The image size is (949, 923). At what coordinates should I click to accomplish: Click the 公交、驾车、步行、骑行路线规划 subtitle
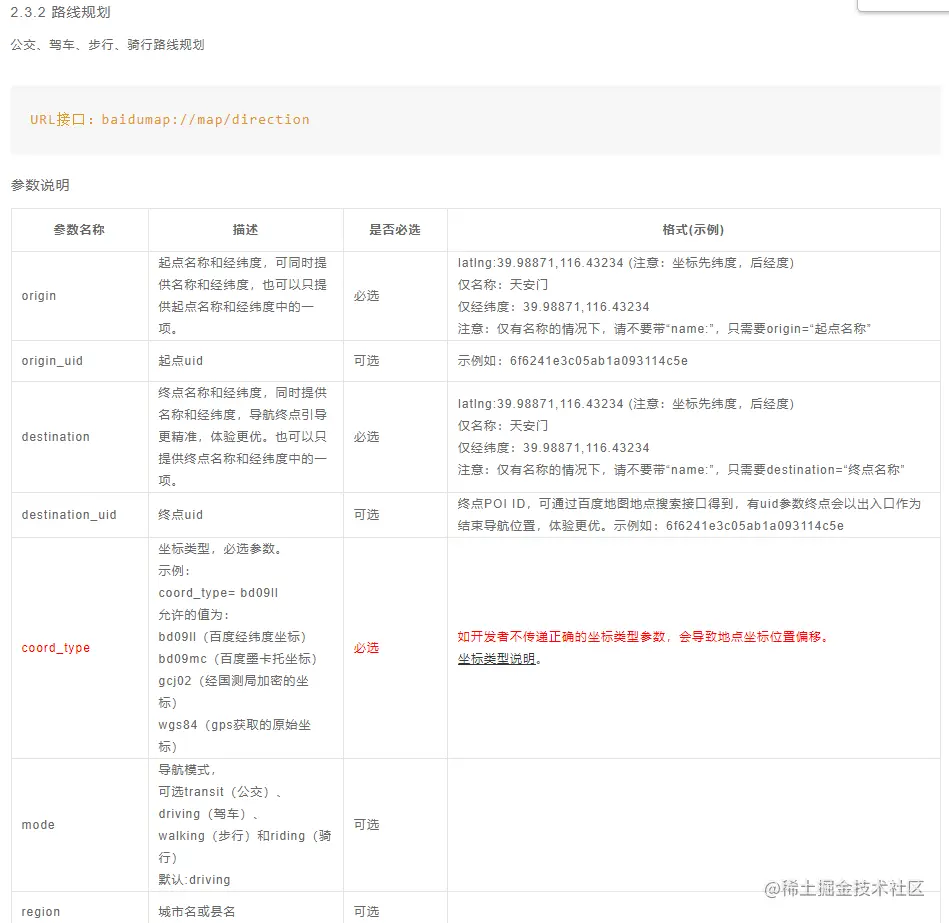108,45
